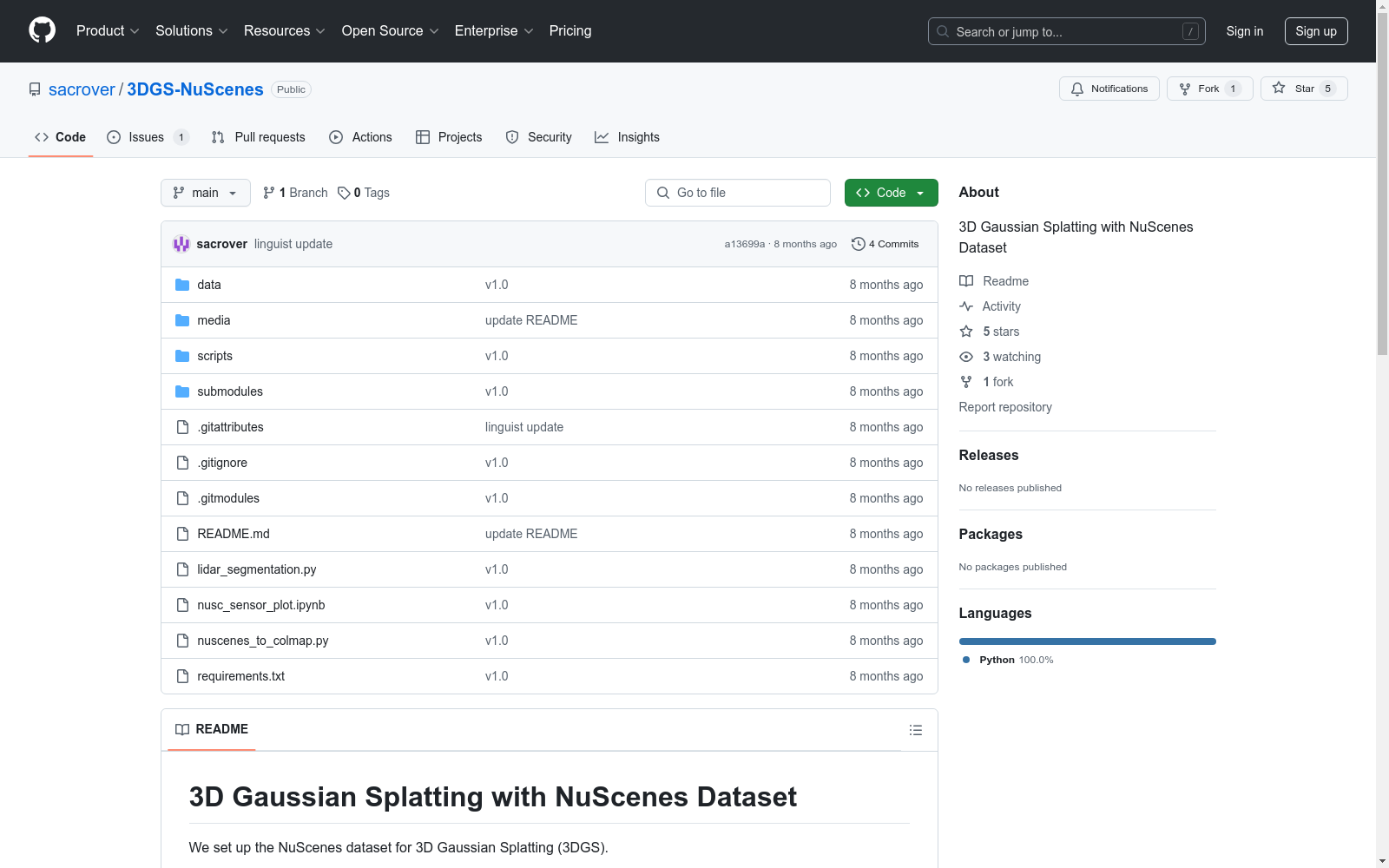The image size is (1389, 868).
Task: Click the bell icon in Notifications
Action: coord(1077,89)
